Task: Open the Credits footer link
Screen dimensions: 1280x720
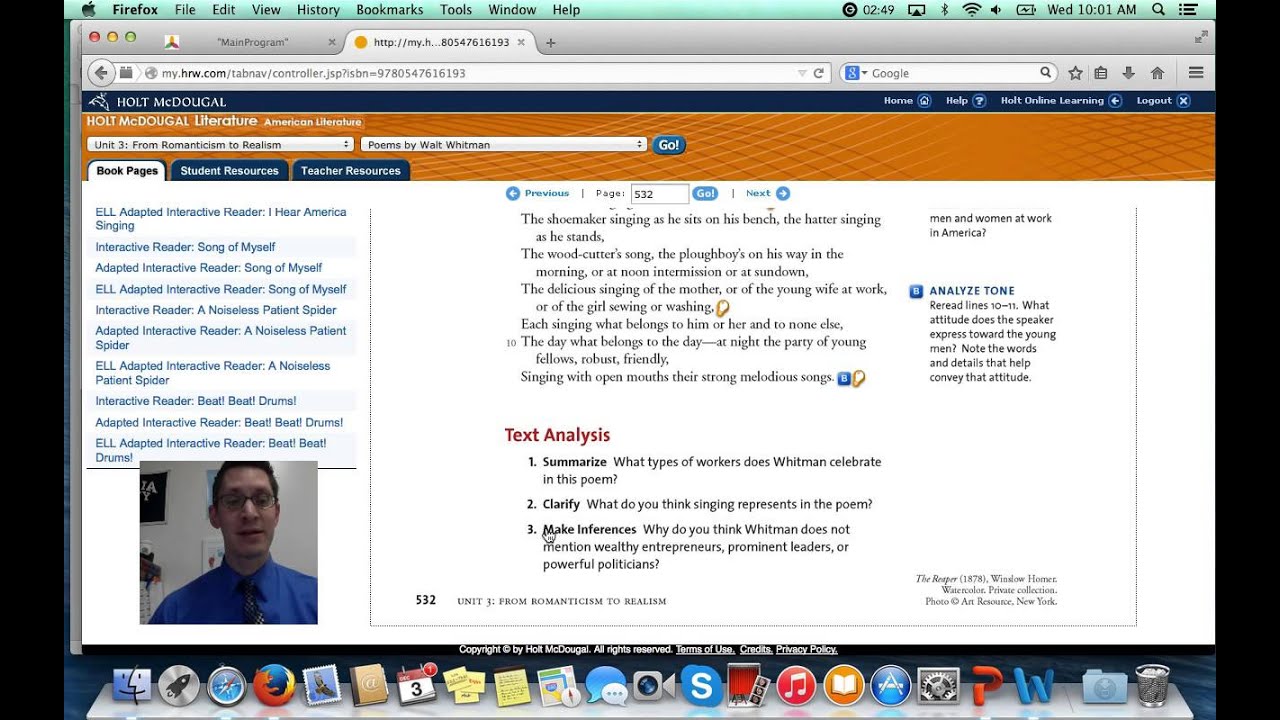Action: click(x=755, y=650)
